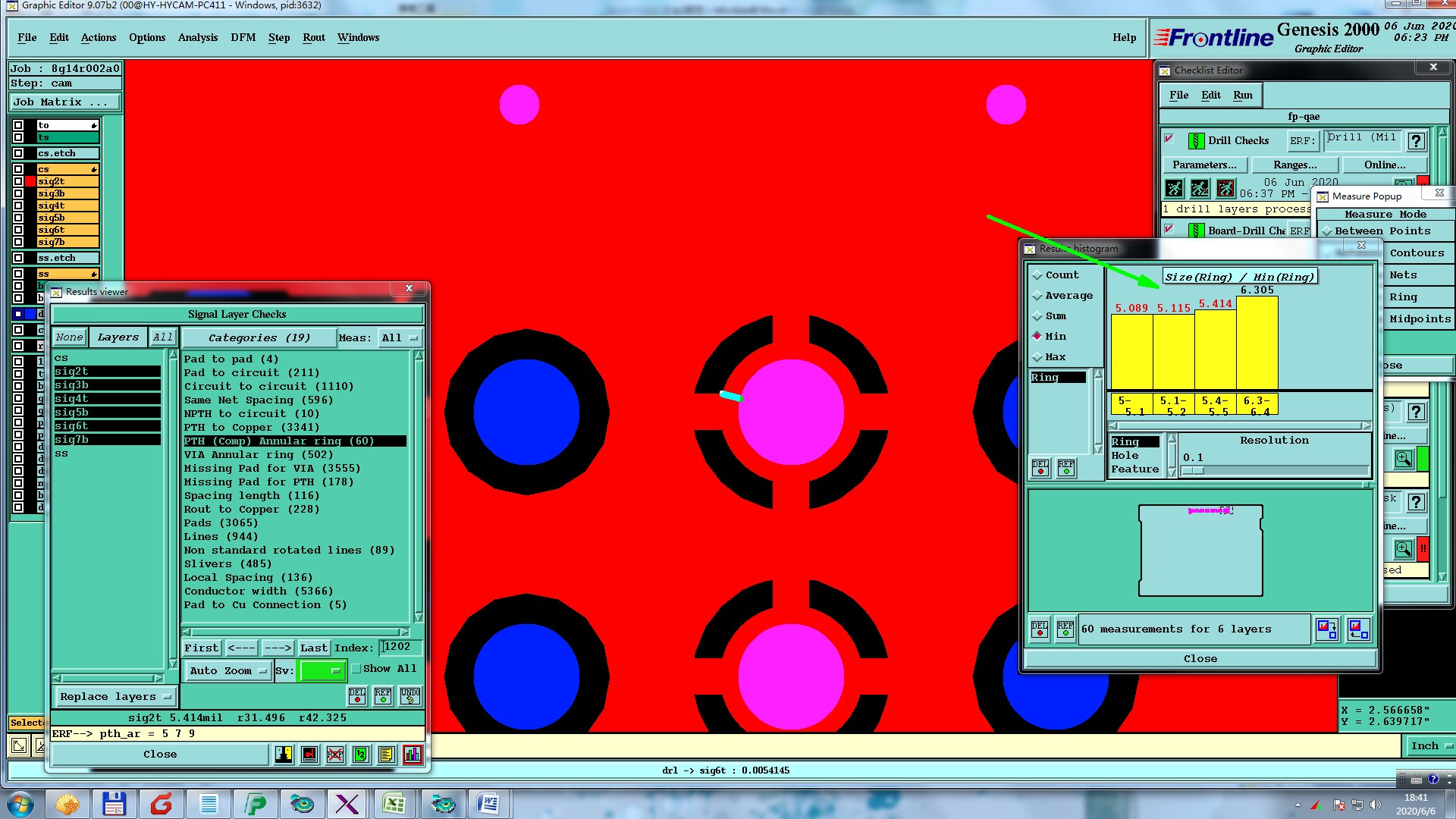Image resolution: width=1456 pixels, height=819 pixels.
Task: Click the crossed-out REF icon
Action: click(x=334, y=755)
